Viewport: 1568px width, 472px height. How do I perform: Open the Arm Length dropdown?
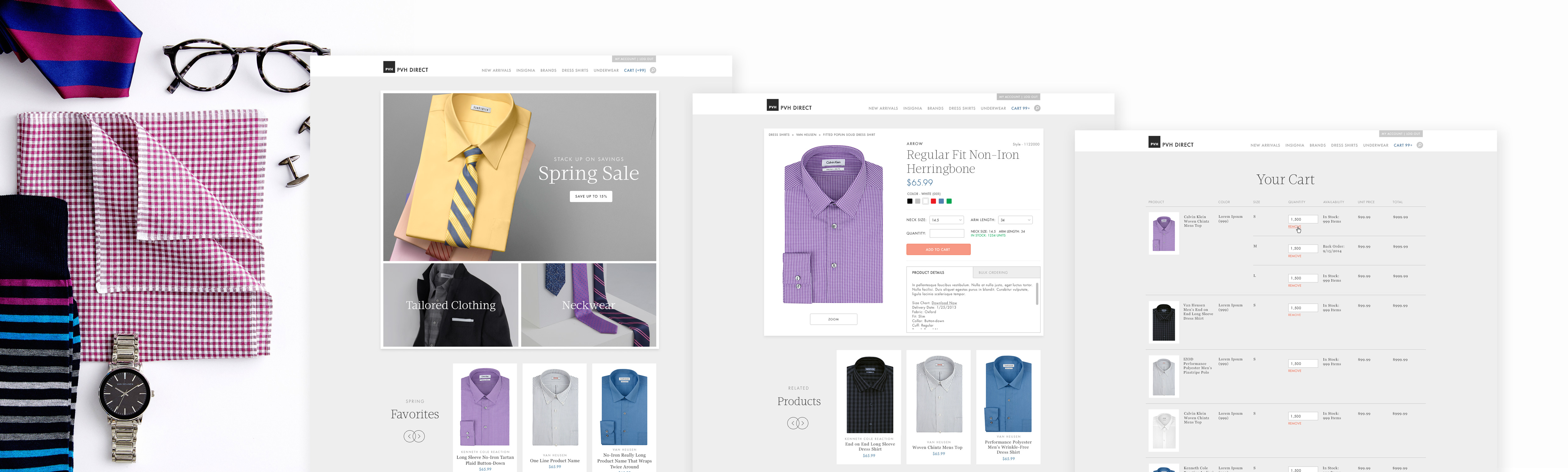(1015, 220)
